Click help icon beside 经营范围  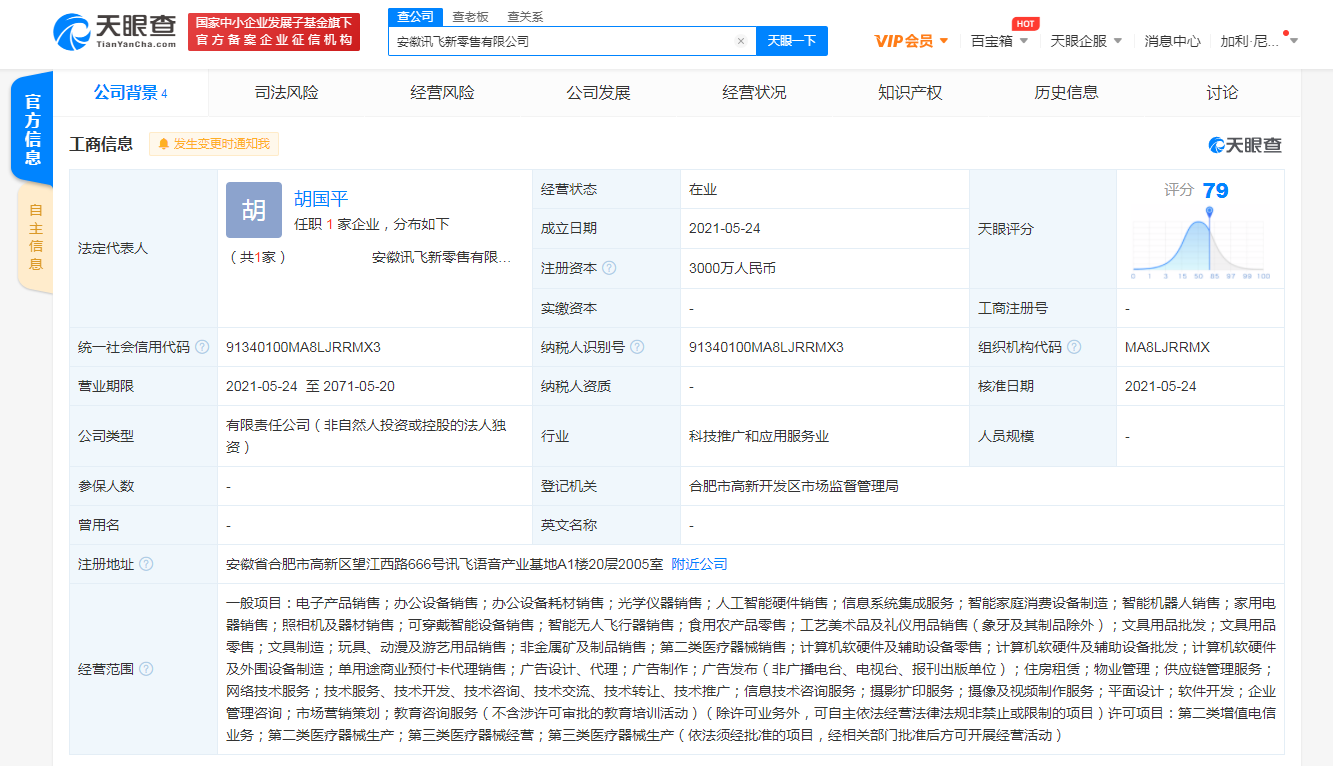click(147, 669)
